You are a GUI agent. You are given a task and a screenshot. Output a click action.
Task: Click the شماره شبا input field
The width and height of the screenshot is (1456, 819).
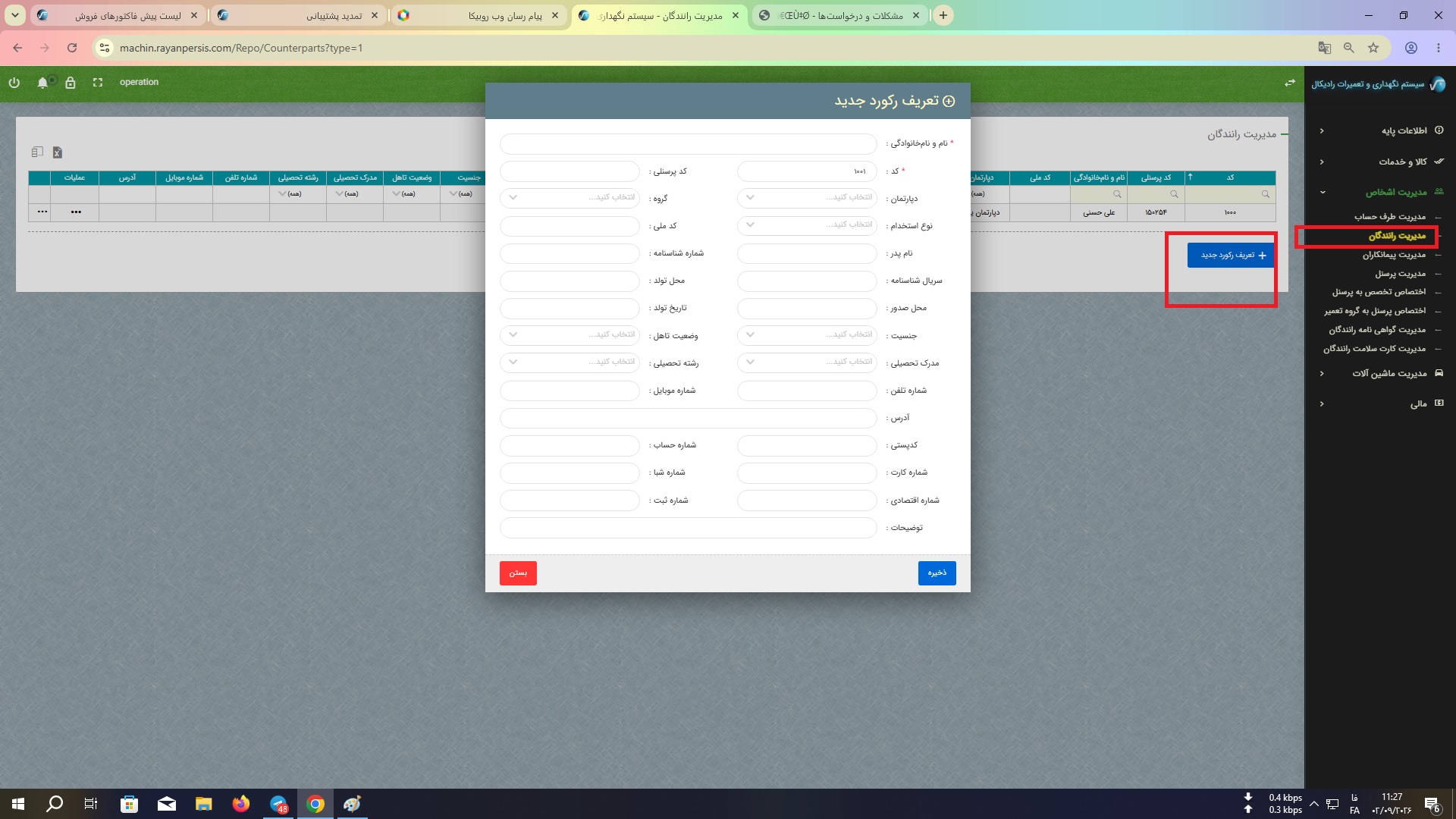tap(570, 473)
